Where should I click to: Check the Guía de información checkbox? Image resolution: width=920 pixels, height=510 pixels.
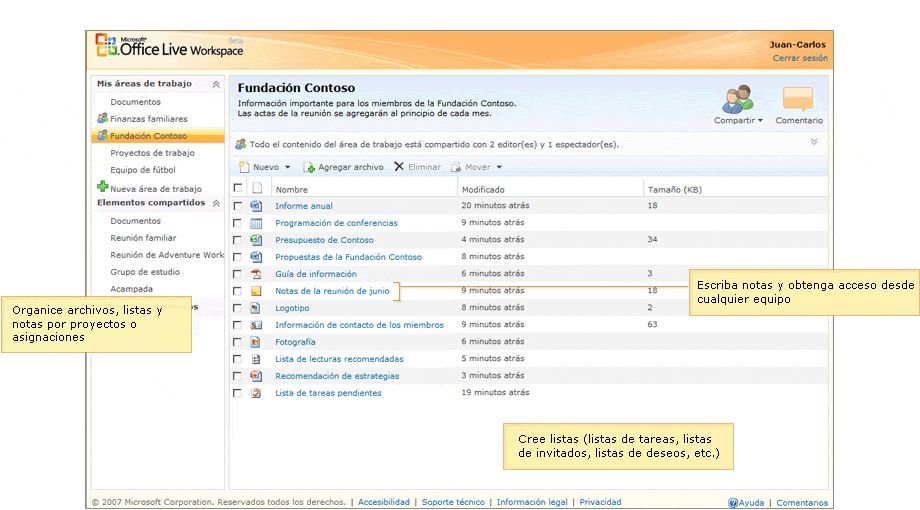[238, 274]
